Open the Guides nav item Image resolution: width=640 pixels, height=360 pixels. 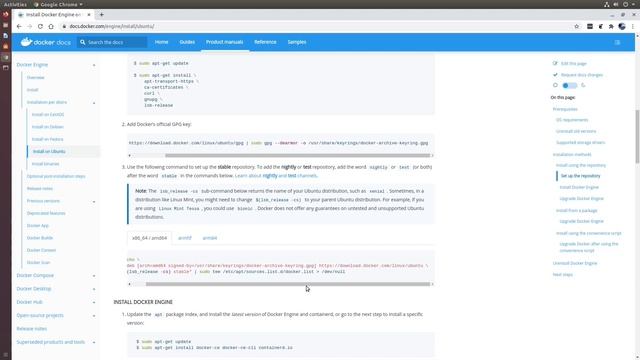[187, 42]
